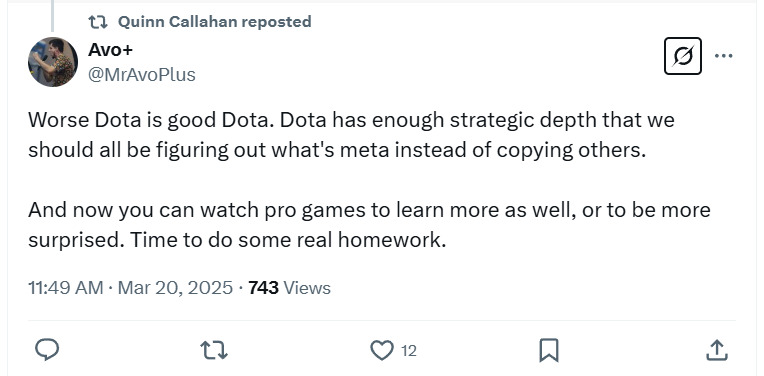Open the 'Quinn Callahan reposted' link
The image size is (764, 376).
pyautogui.click(x=214, y=21)
